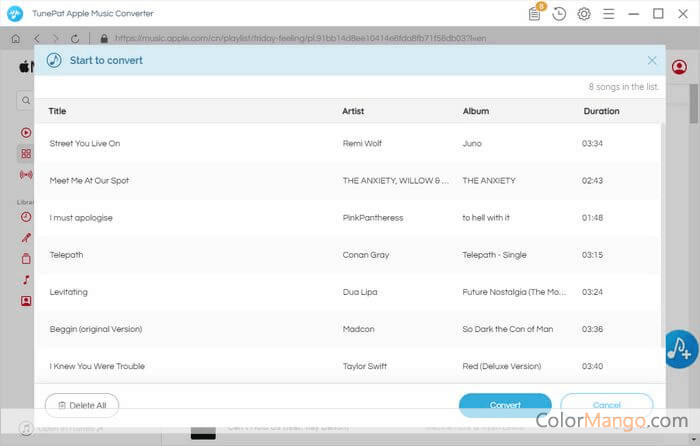Reload the page with refresh icon
The width and height of the screenshot is (700, 446).
coord(75,38)
